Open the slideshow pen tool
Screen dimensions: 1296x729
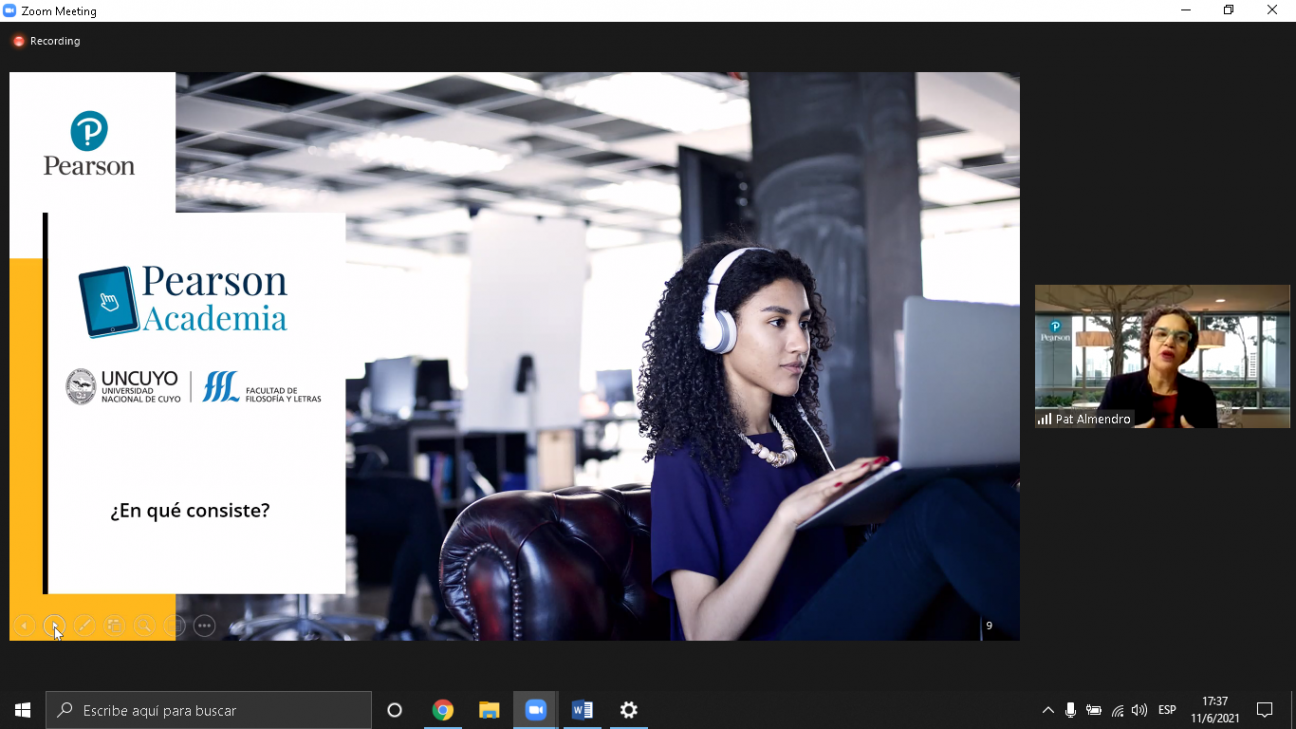pyautogui.click(x=84, y=626)
